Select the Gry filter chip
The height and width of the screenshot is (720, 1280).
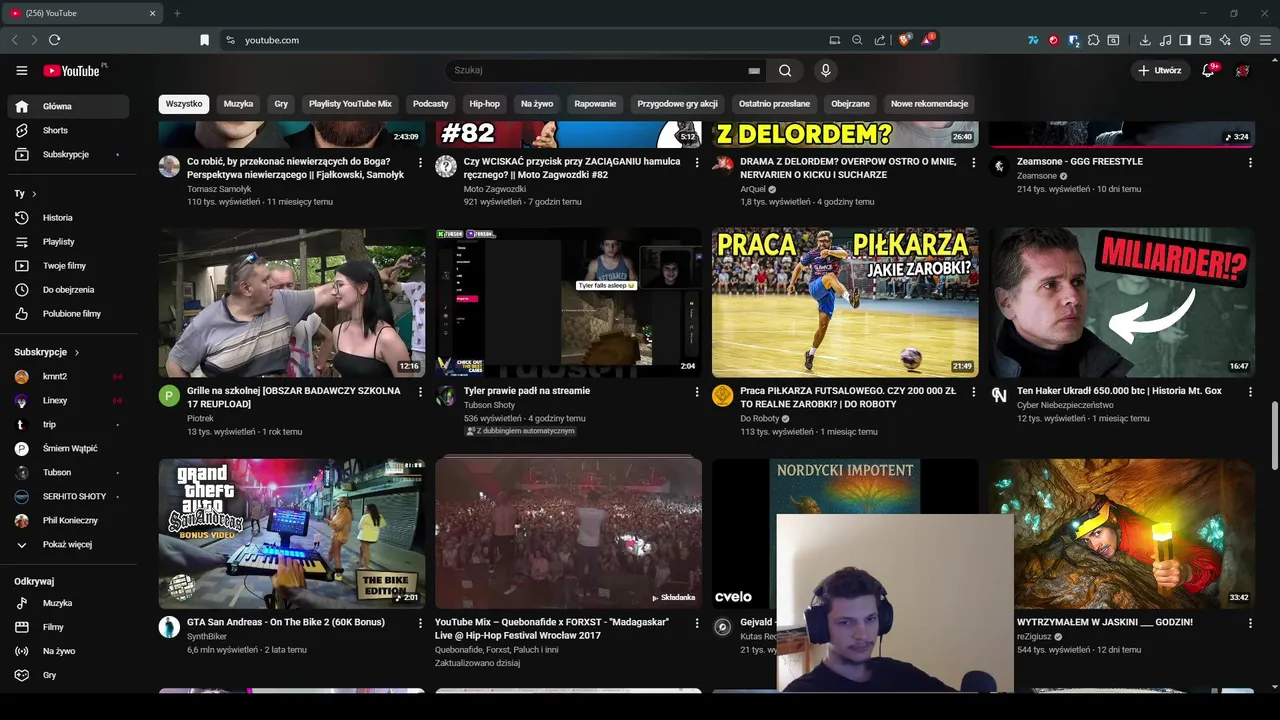(281, 104)
